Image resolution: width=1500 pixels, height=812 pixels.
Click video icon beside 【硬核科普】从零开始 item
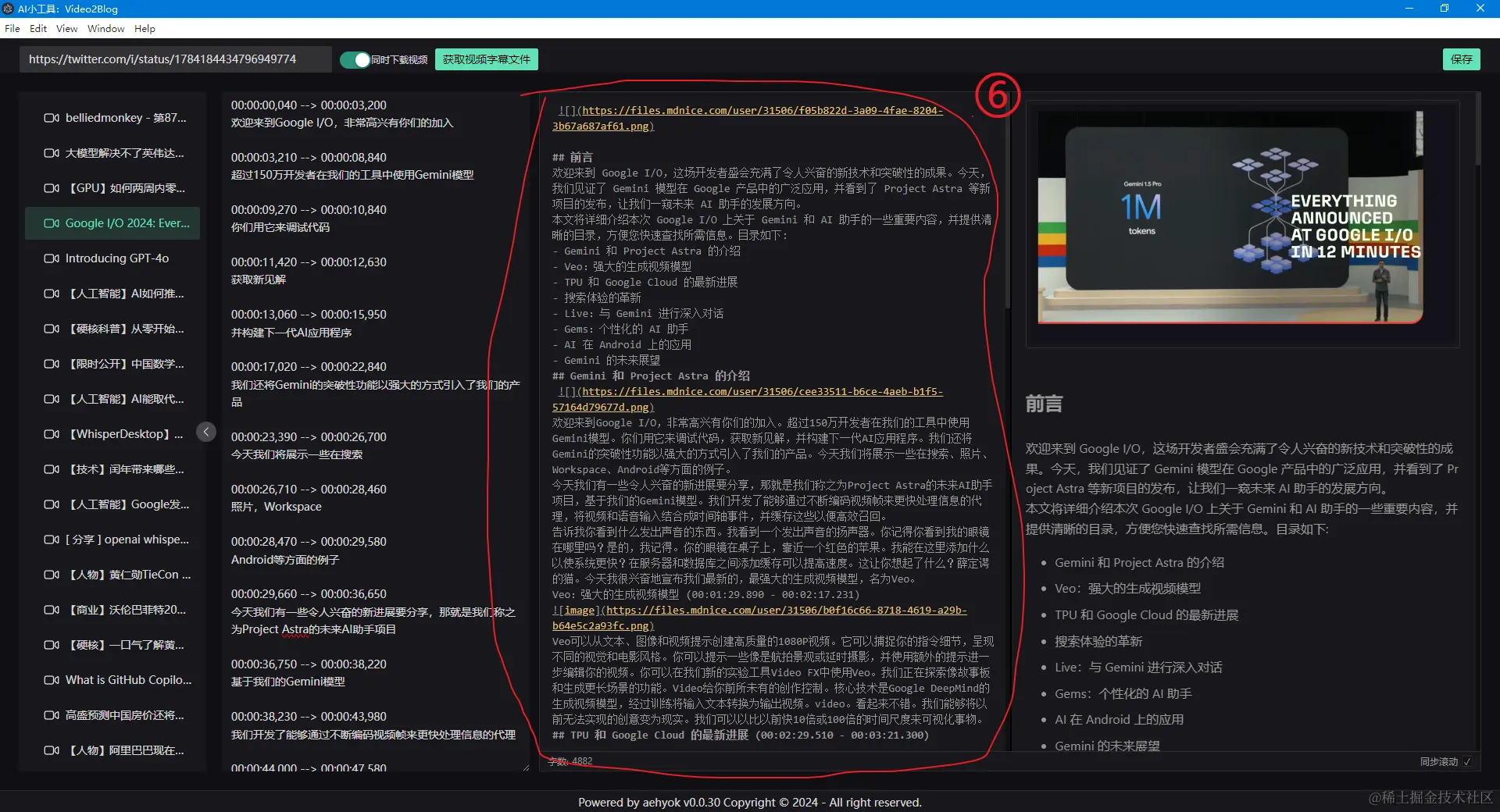pyautogui.click(x=52, y=329)
